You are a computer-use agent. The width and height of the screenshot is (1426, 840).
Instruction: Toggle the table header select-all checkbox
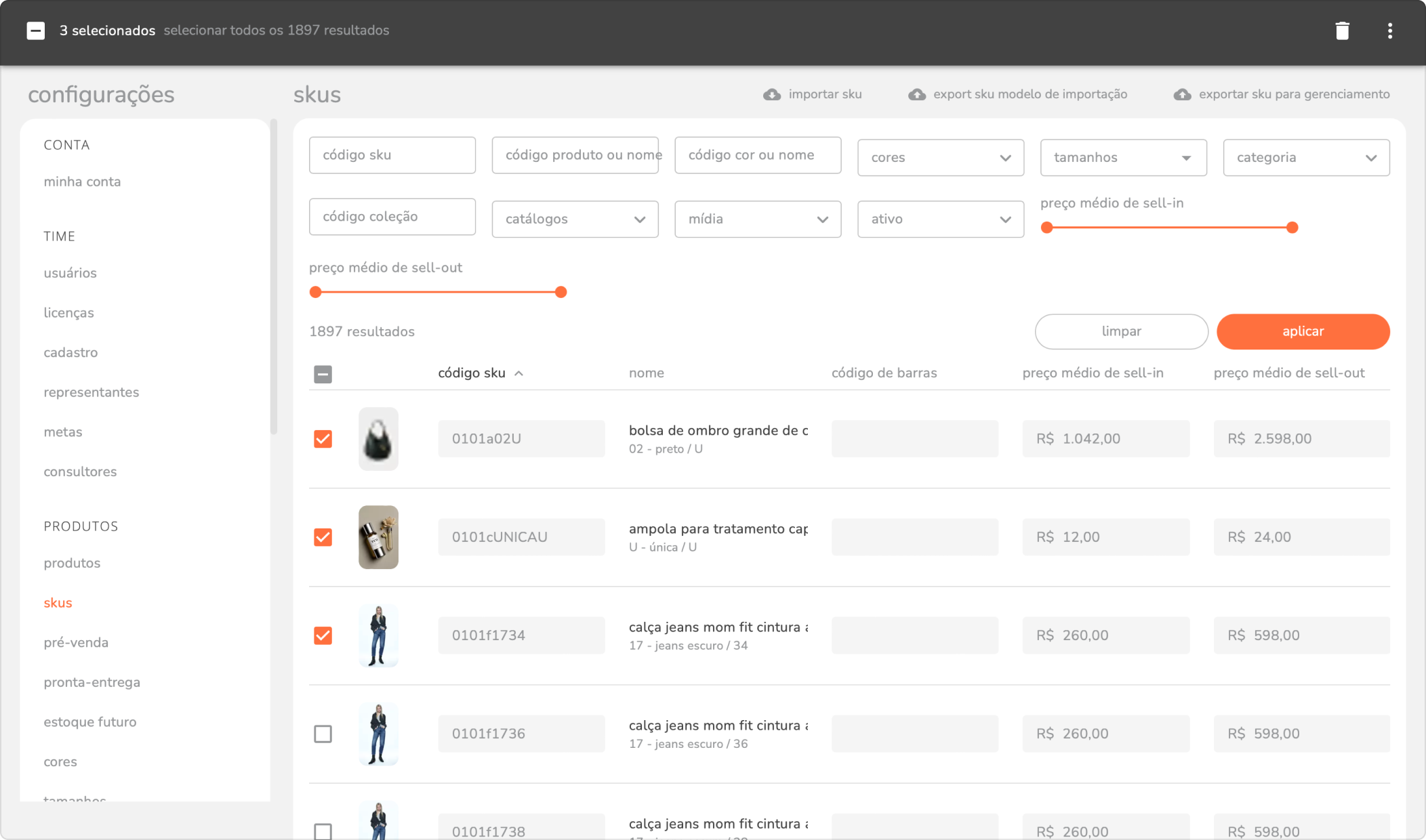323,374
